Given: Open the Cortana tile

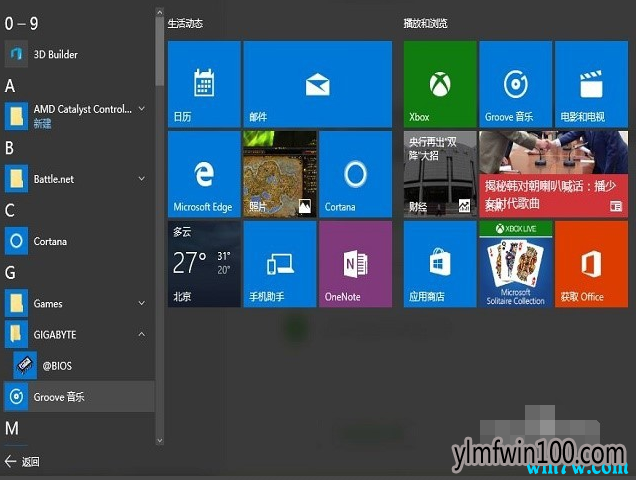Looking at the screenshot, I should [355, 174].
